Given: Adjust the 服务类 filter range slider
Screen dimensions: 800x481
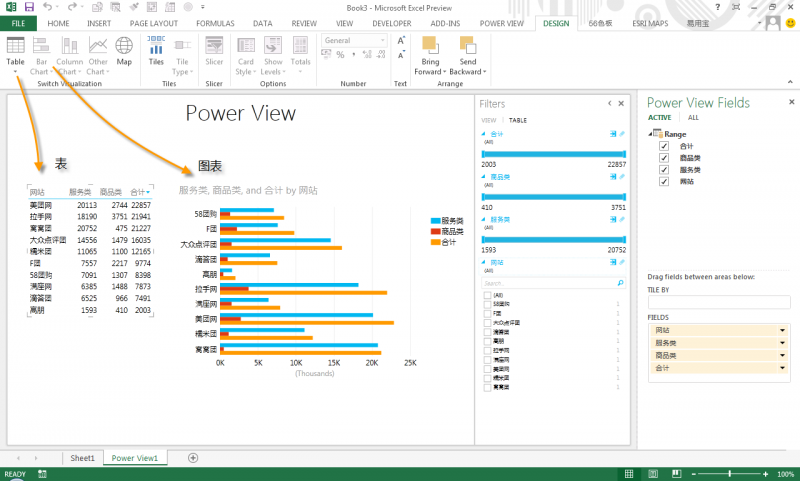Looking at the screenshot, I should pos(554,240).
